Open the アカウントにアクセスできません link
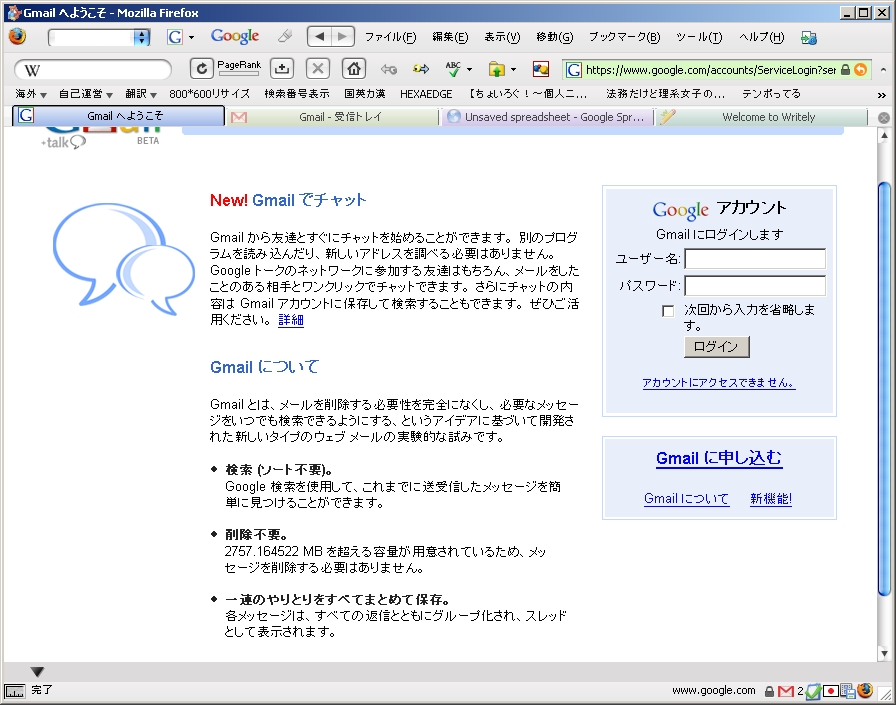Image resolution: width=896 pixels, height=705 pixels. [x=718, y=383]
